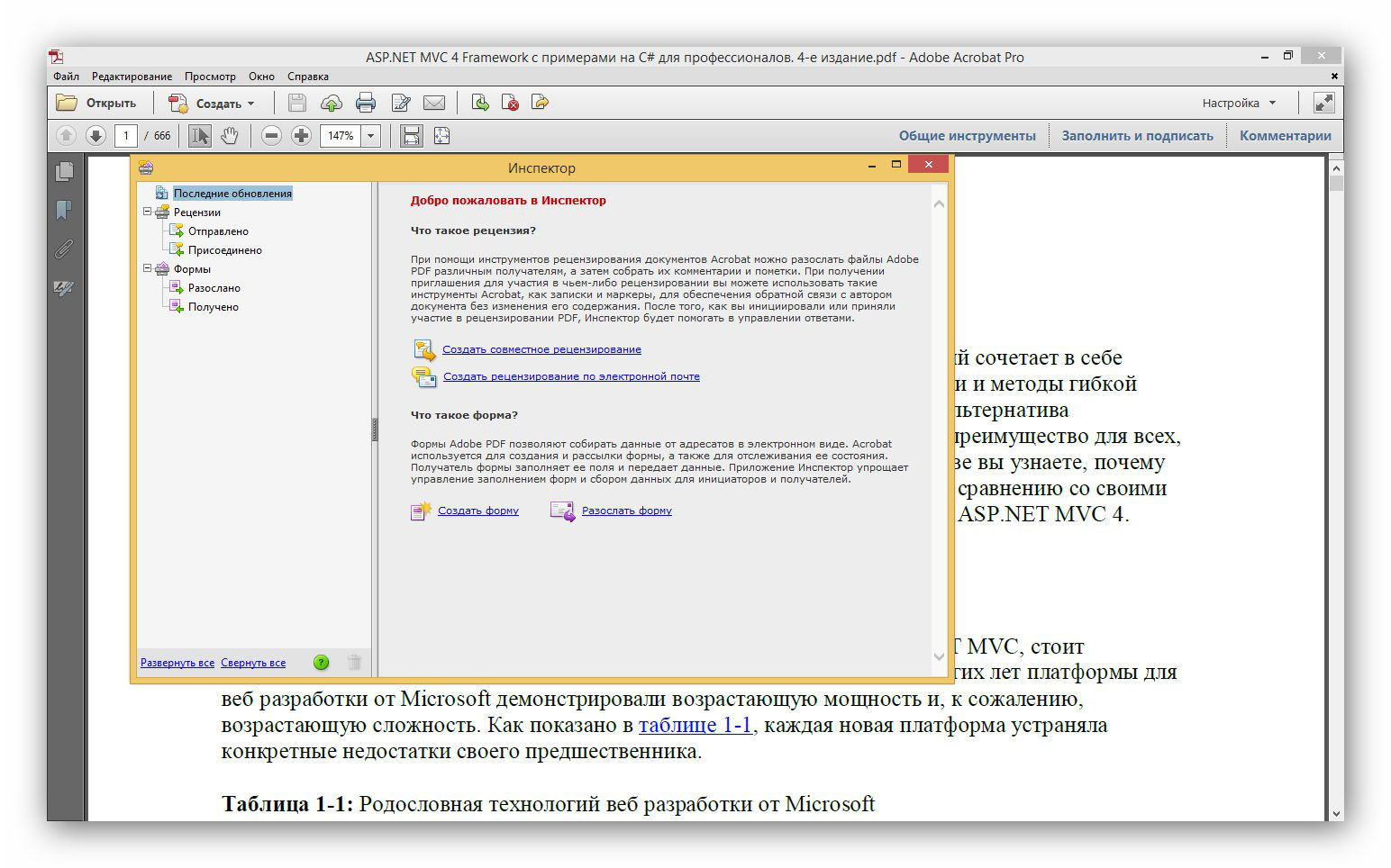Select Получено tree item
This screenshot has height=868, width=1391.
pos(214,307)
